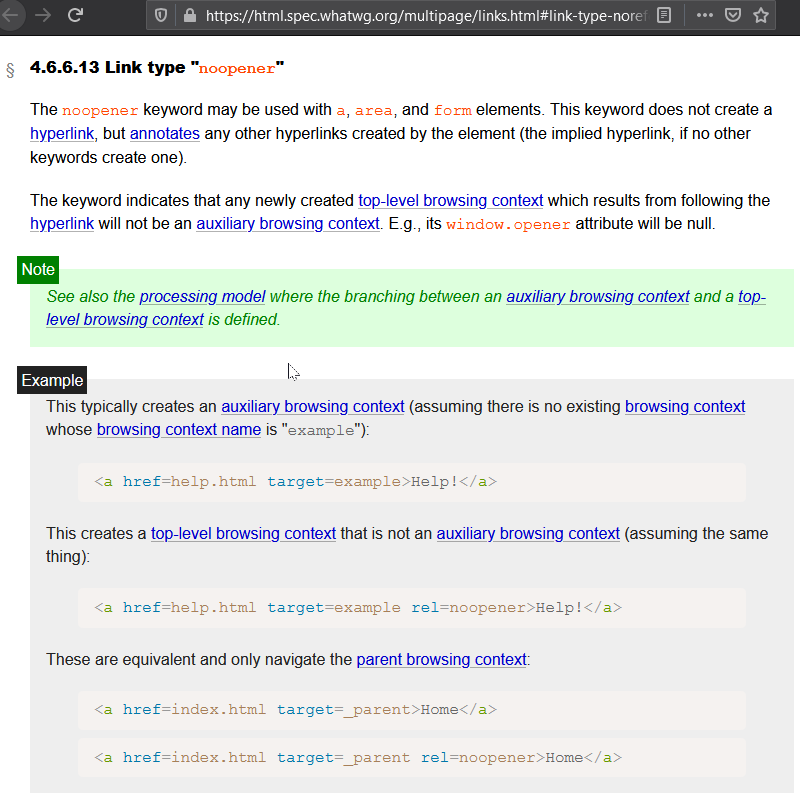Reload the current page
This screenshot has width=800, height=800.
(75, 14)
